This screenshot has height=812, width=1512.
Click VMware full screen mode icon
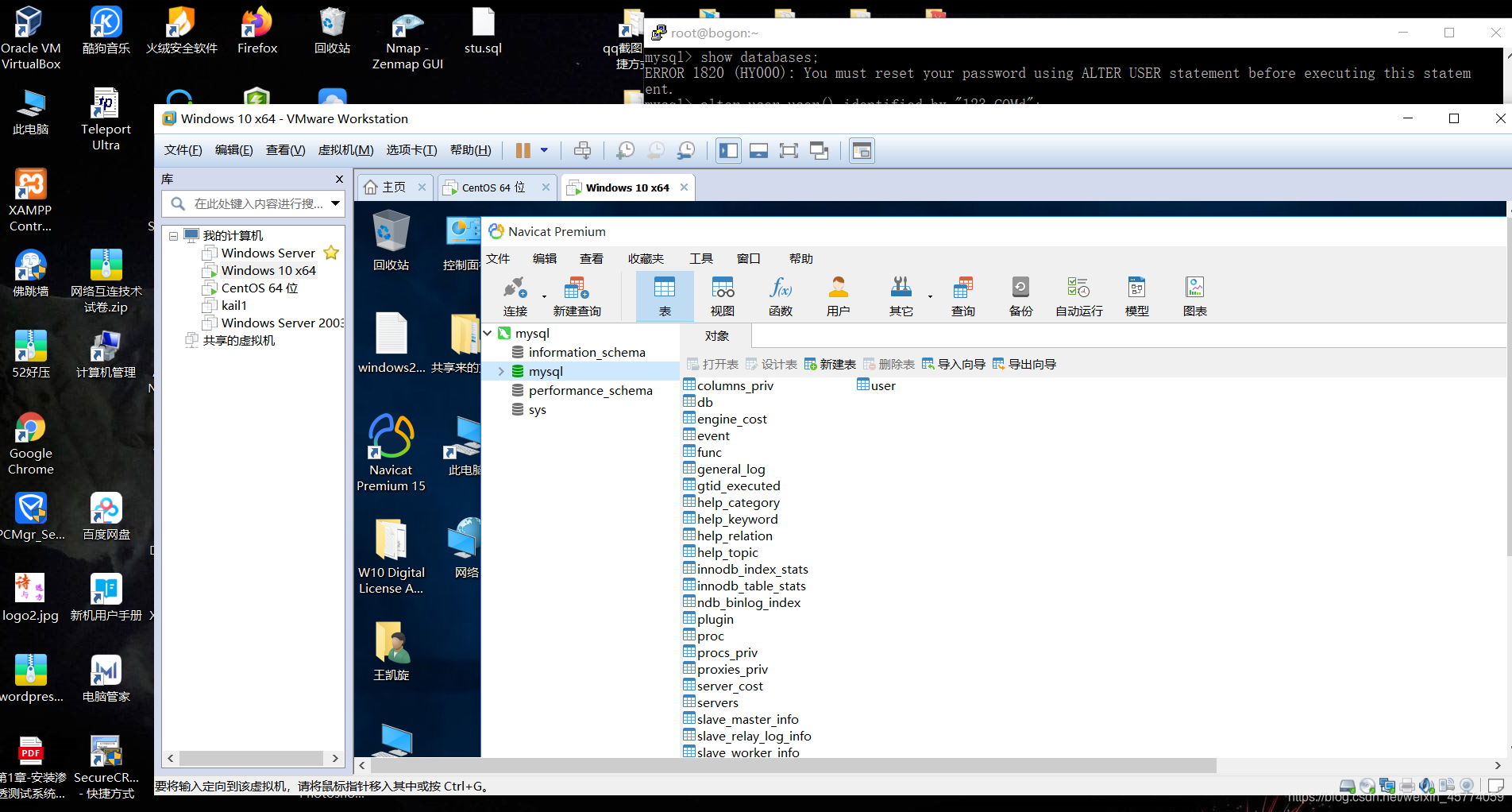point(789,150)
